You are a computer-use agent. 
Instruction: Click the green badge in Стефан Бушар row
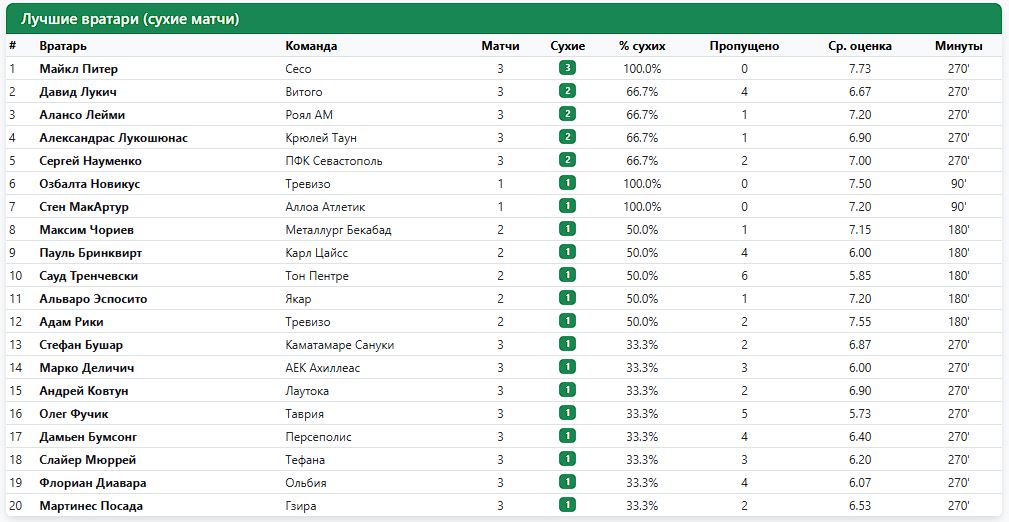568,344
